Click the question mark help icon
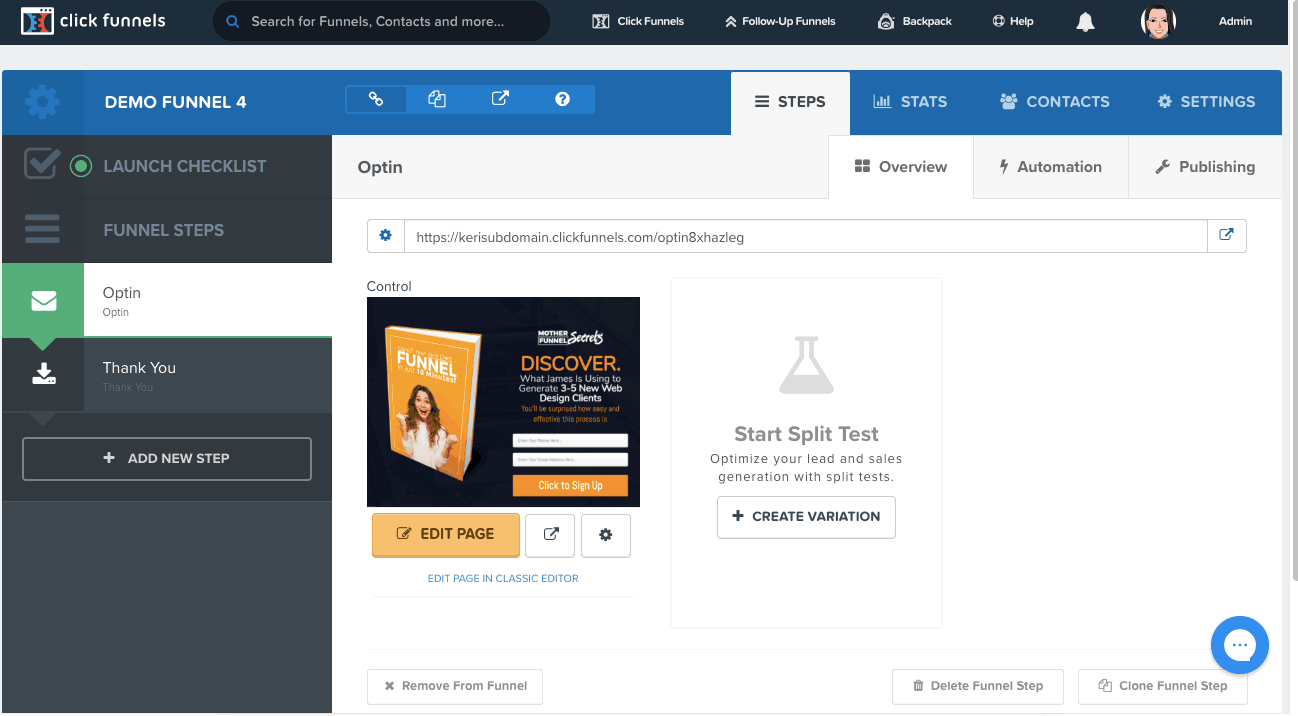Screen dimensions: 1298x716 [x=562, y=99]
